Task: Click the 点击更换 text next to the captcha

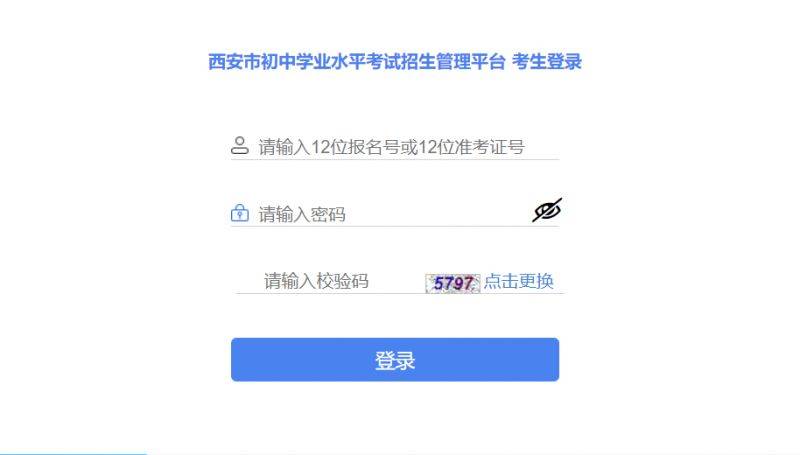Action: pos(518,281)
